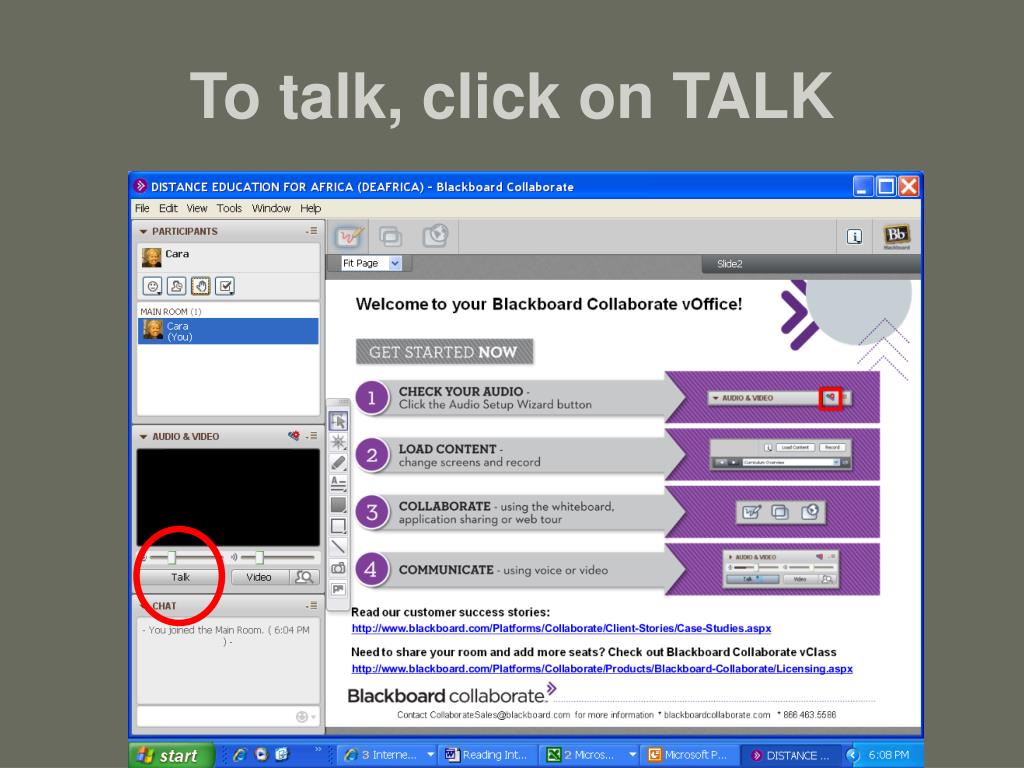Switch to Application Sharing mode icon

pyautogui.click(x=391, y=236)
